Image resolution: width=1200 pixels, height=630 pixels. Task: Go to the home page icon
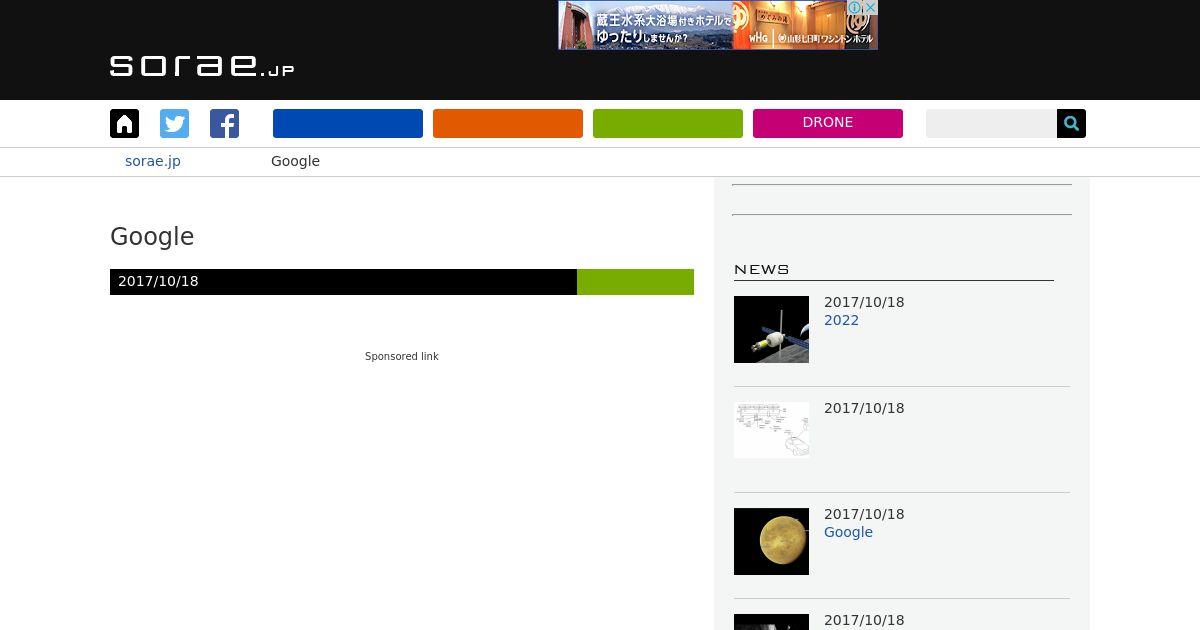click(124, 123)
